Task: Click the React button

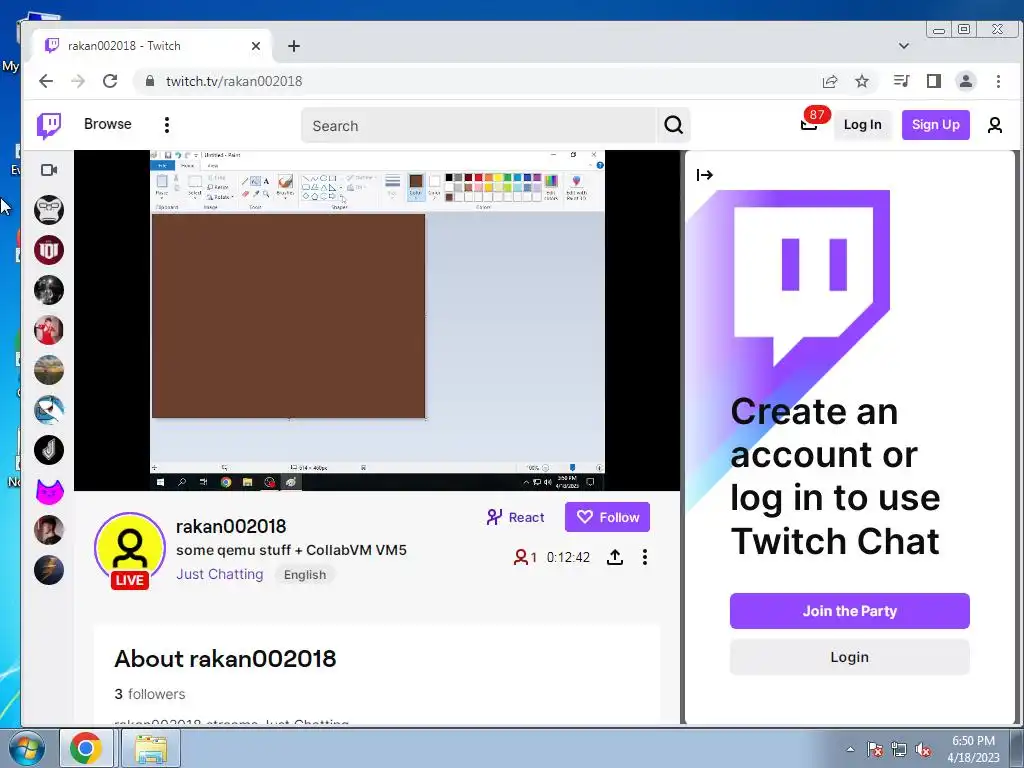Action: [515, 517]
